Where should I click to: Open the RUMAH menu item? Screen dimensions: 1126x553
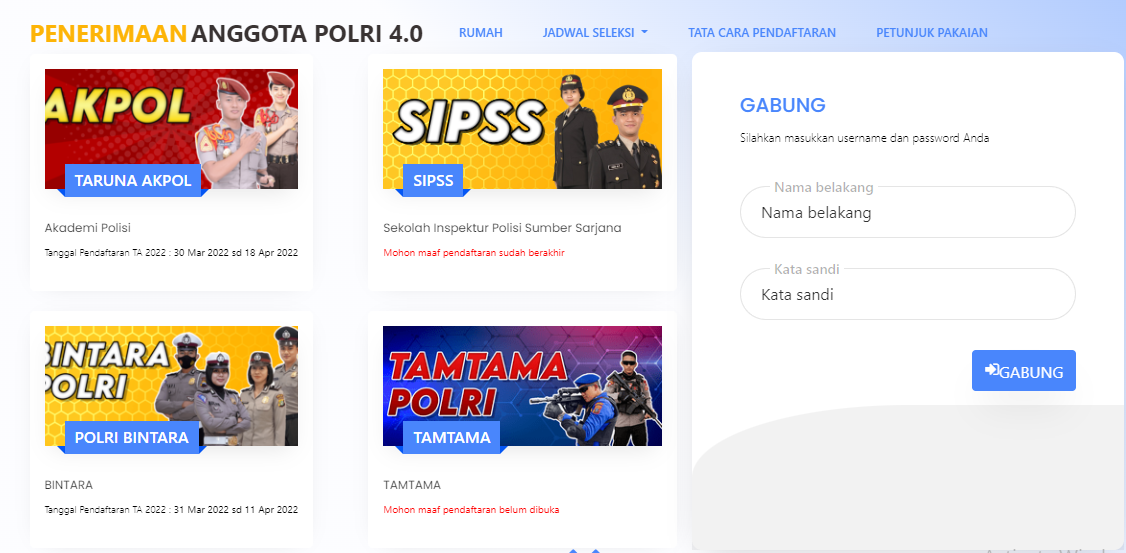(480, 32)
